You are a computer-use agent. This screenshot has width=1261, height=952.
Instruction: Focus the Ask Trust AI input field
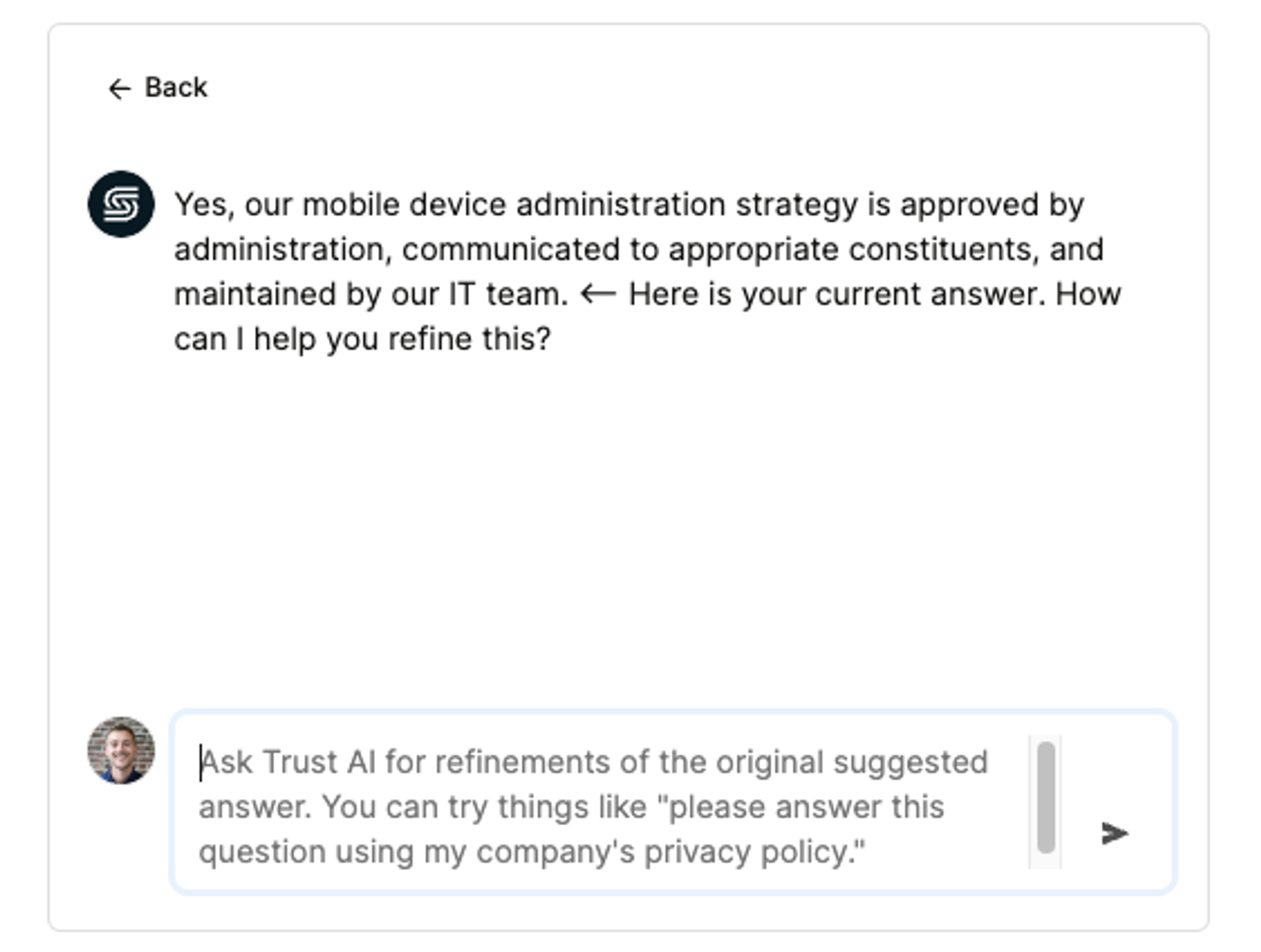(673, 801)
